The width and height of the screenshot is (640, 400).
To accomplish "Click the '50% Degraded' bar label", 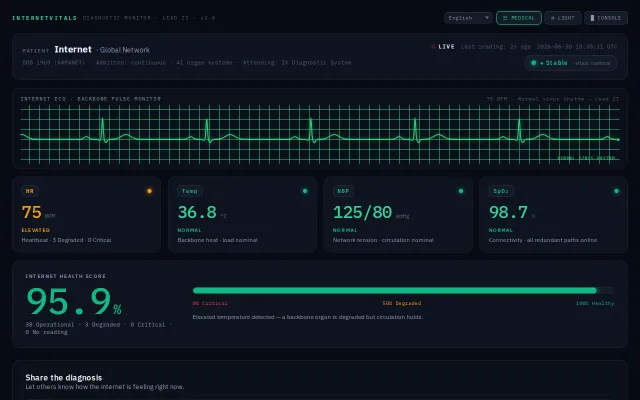I will 402,303.
